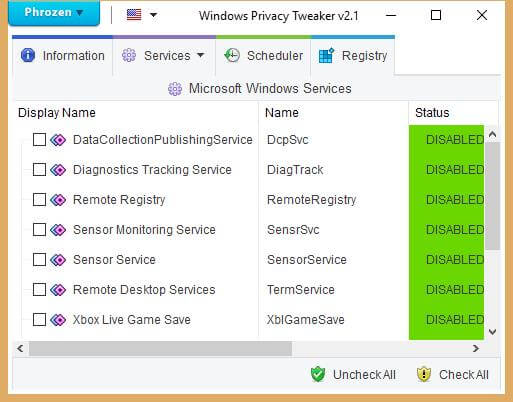Select the SensorService name cell

307,260
